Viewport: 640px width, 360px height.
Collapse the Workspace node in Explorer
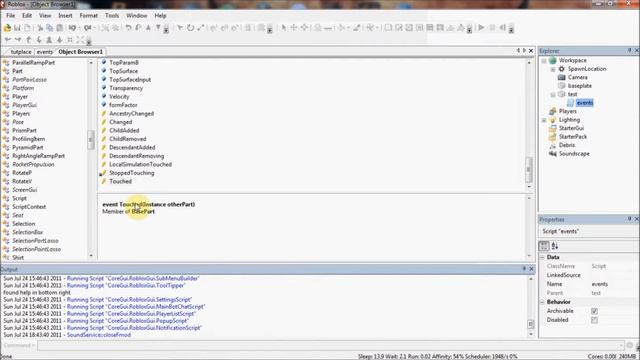[544, 60]
